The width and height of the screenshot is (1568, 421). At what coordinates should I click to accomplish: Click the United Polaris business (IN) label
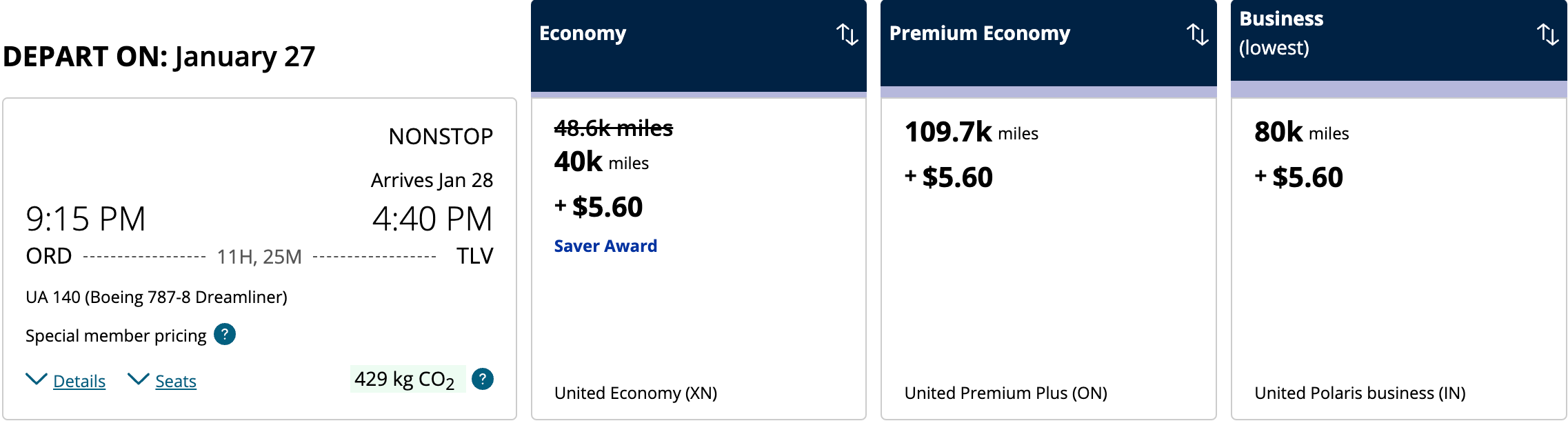point(1360,393)
